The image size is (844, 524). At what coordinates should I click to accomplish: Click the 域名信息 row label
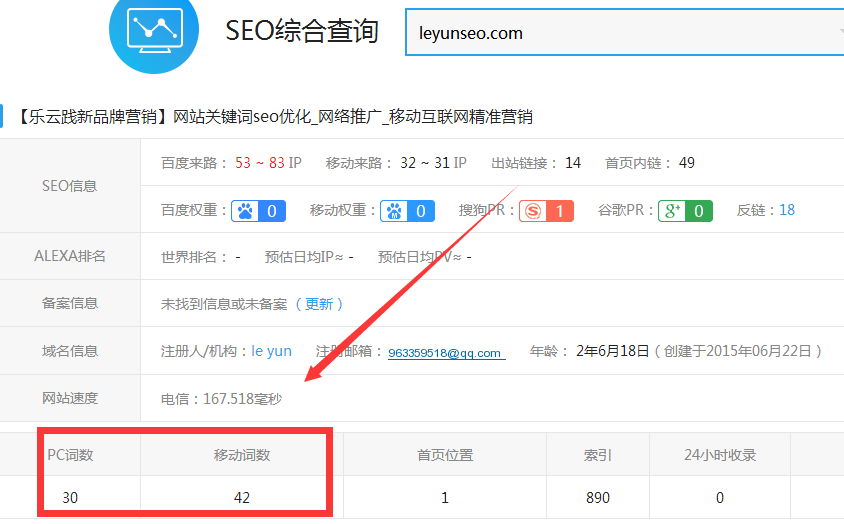tap(69, 351)
